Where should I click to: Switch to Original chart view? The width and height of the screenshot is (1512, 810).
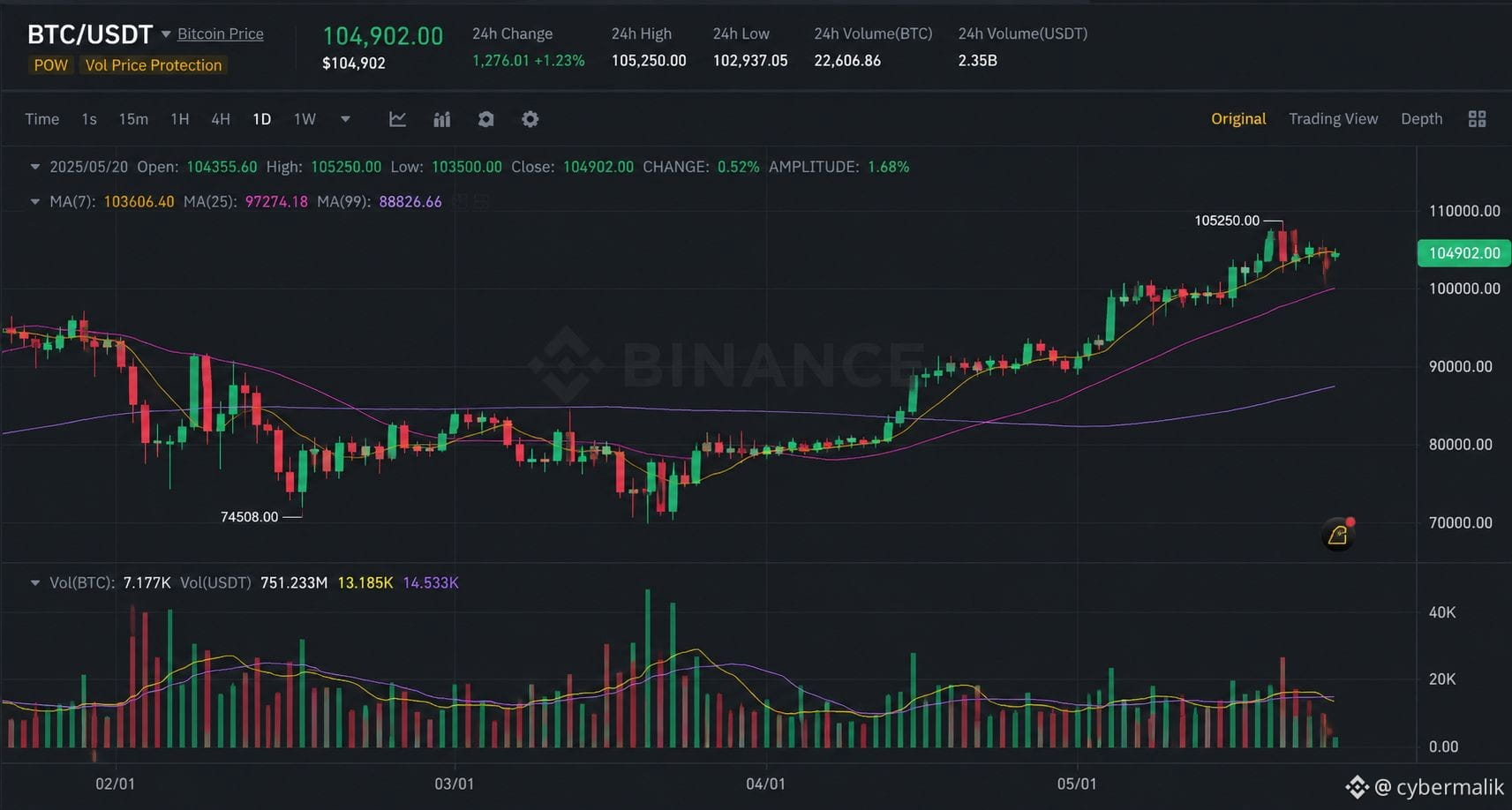[1238, 119]
